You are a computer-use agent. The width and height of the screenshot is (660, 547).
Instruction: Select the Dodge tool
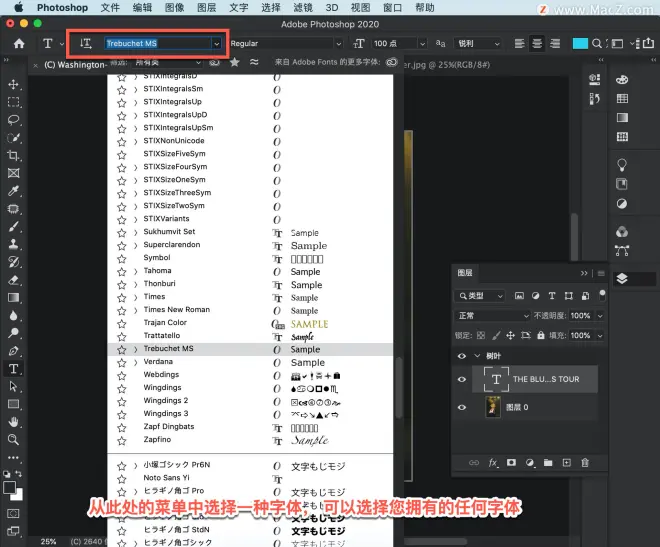pyautogui.click(x=13, y=333)
